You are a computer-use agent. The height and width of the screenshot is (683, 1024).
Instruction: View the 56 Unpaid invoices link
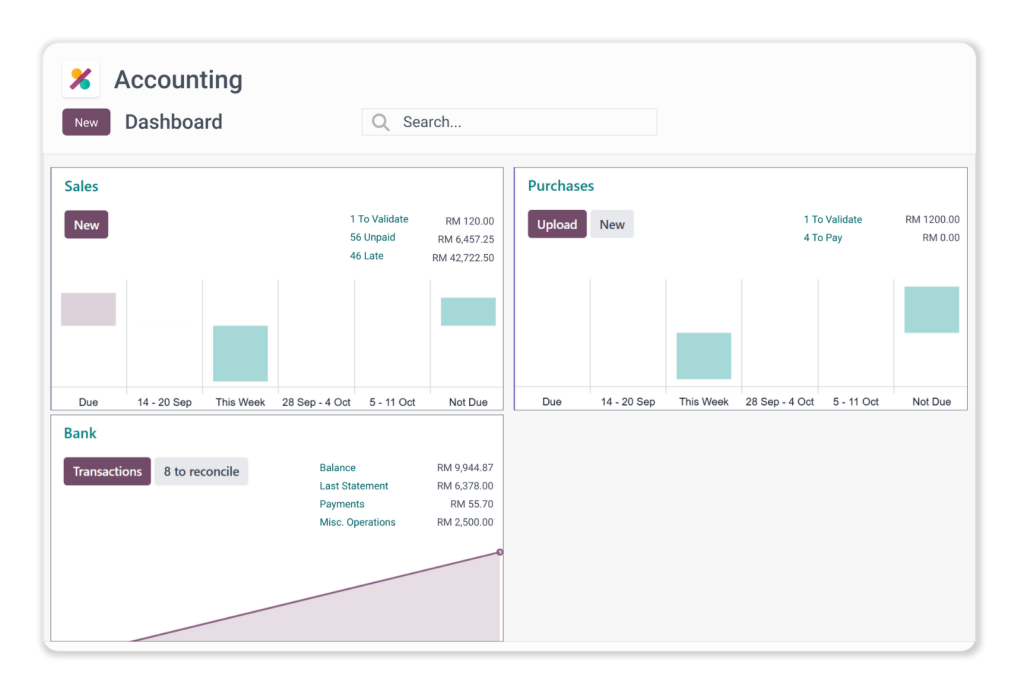372,238
